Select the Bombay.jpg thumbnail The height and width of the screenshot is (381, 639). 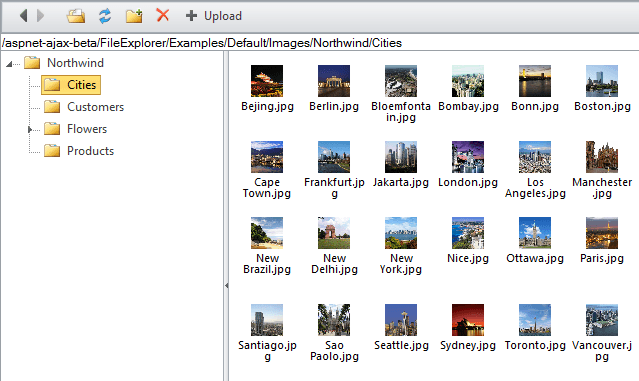[468, 81]
